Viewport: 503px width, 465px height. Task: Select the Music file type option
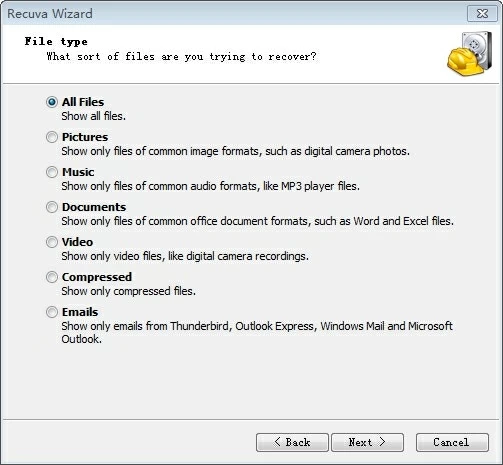(x=52, y=172)
